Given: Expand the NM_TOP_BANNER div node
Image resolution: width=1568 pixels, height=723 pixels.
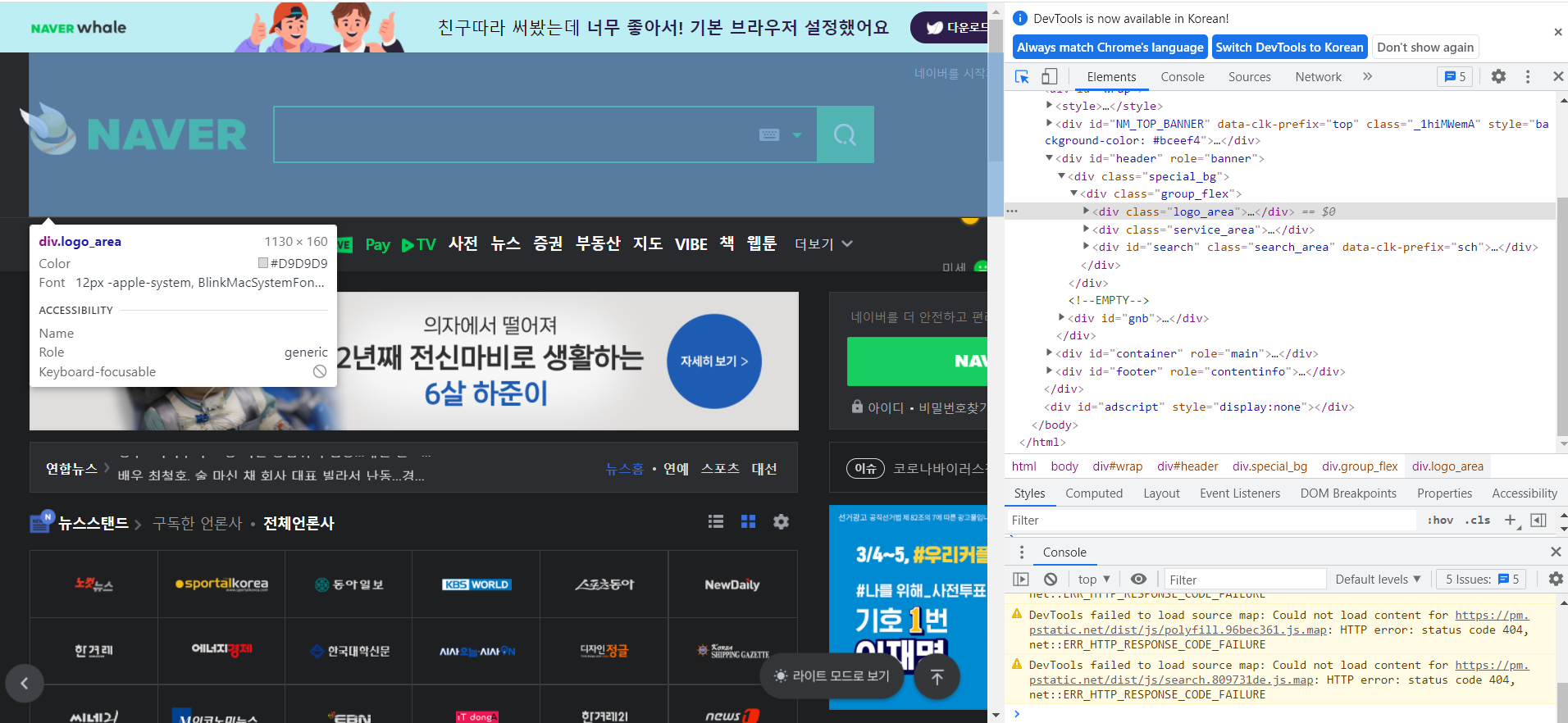Looking at the screenshot, I should pyautogui.click(x=1049, y=123).
